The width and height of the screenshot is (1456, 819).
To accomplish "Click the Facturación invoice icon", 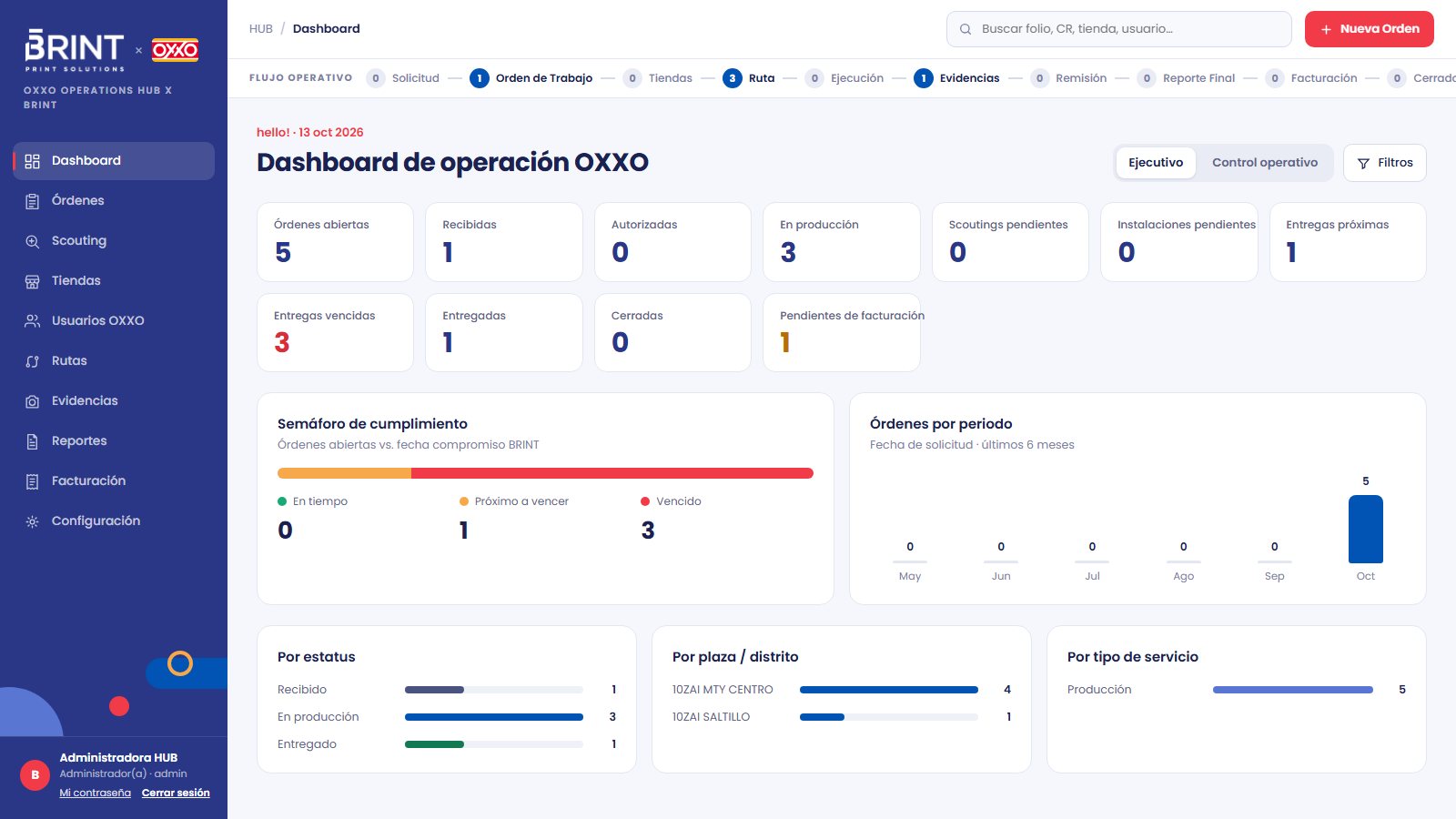I will click(x=32, y=481).
